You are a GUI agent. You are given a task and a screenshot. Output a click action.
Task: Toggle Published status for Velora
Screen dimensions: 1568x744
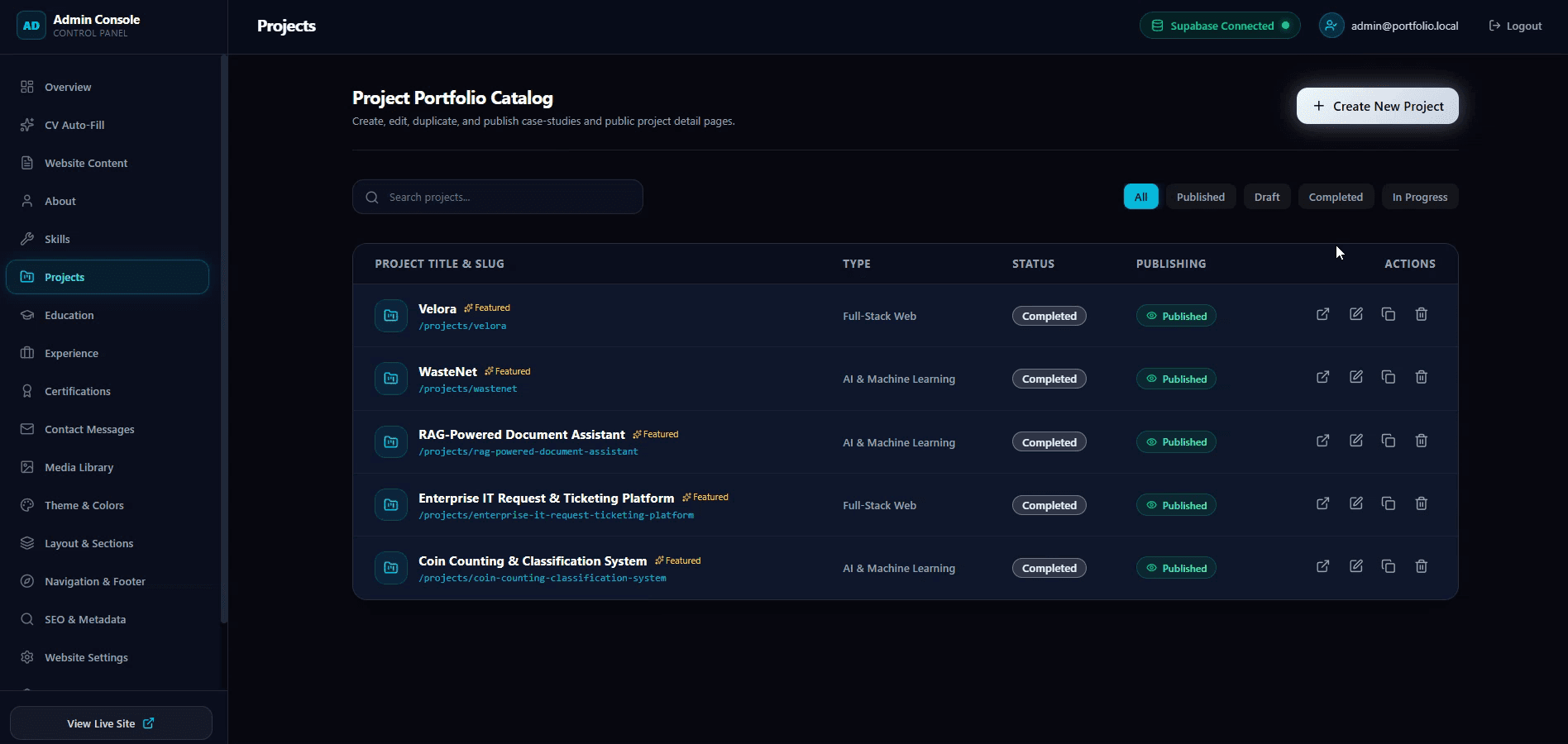point(1176,316)
